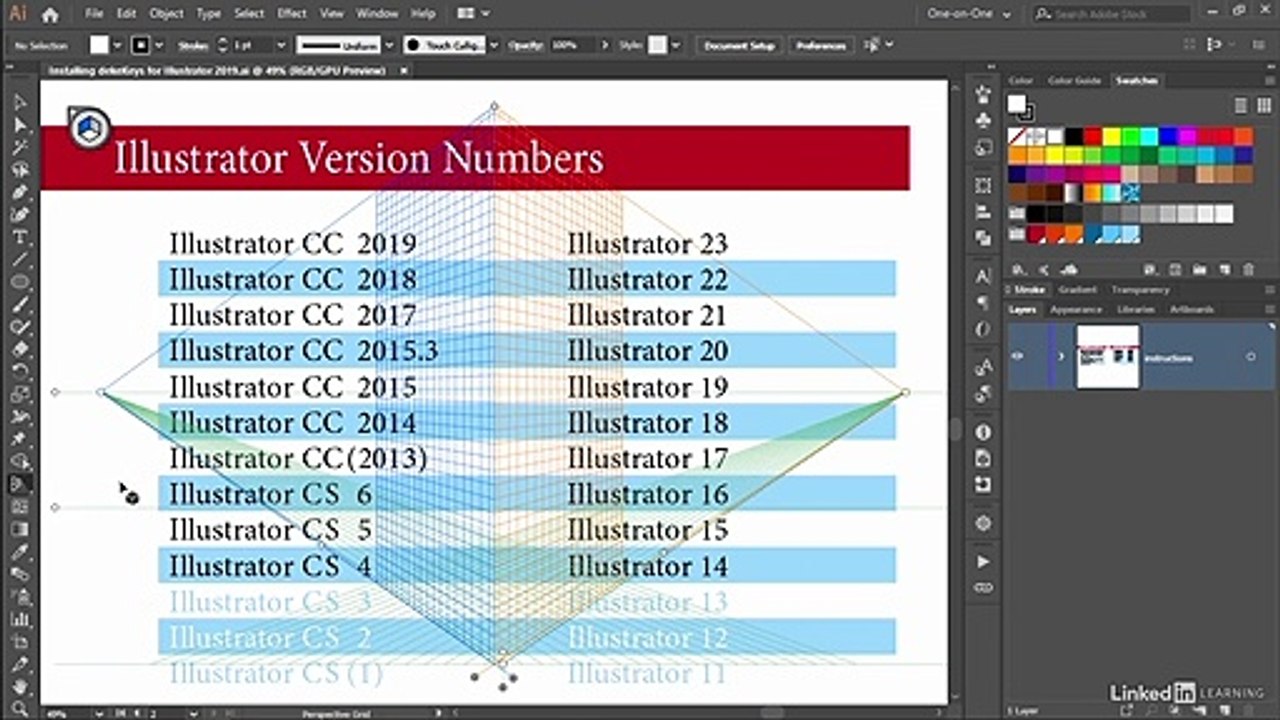Click the Opacity label link
Image resolution: width=1280 pixels, height=720 pixels.
click(525, 45)
